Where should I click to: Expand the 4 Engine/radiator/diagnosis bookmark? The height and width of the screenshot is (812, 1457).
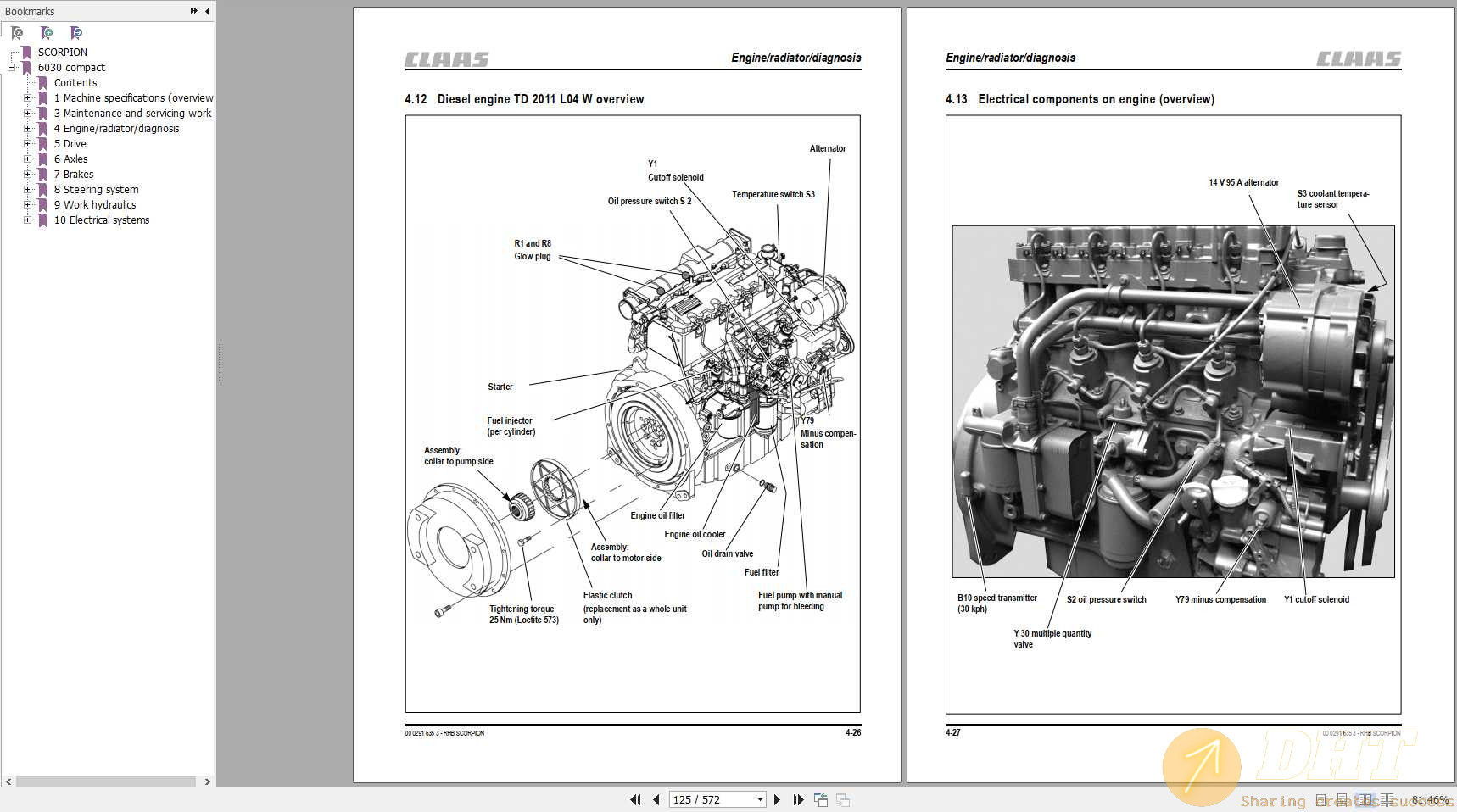pyautogui.click(x=27, y=129)
